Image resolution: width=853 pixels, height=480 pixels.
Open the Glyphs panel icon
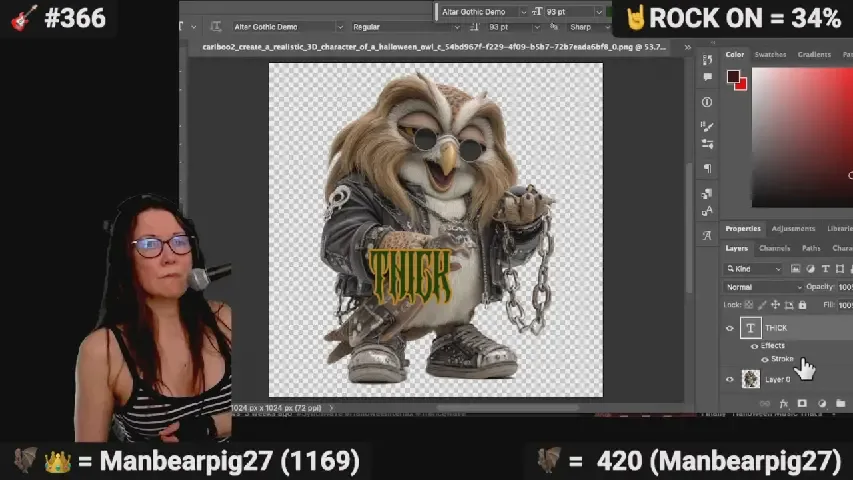(x=707, y=235)
